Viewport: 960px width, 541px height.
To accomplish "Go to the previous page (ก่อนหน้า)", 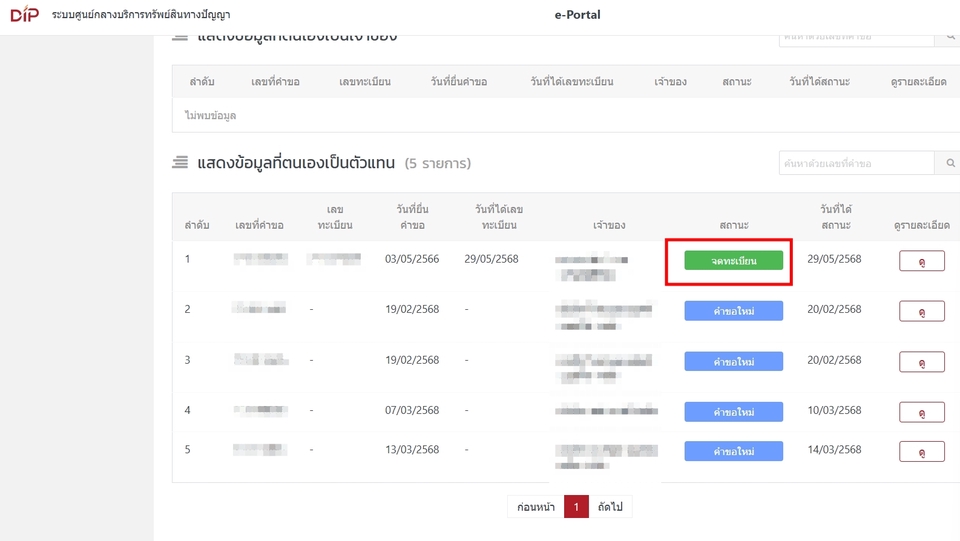I will tap(535, 507).
